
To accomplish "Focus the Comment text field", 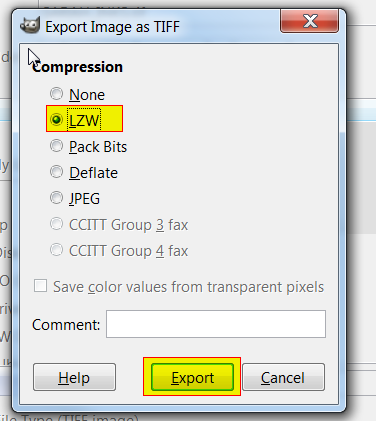I will (216, 324).
